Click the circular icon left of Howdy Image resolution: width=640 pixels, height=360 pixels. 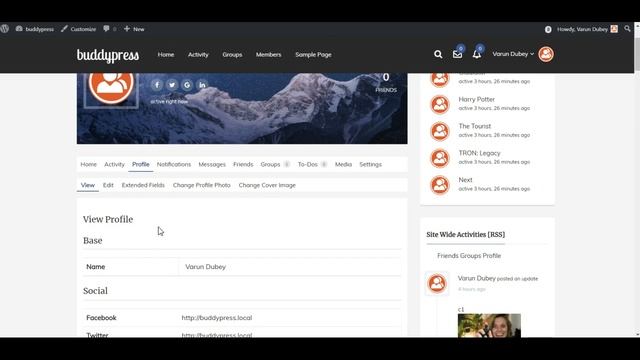pyautogui.click(x=548, y=29)
